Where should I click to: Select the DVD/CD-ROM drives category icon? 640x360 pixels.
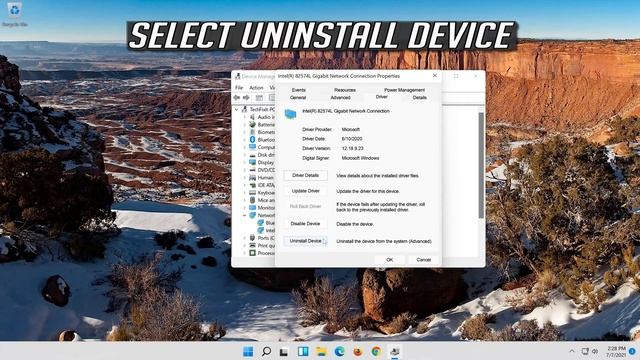pyautogui.click(x=253, y=170)
